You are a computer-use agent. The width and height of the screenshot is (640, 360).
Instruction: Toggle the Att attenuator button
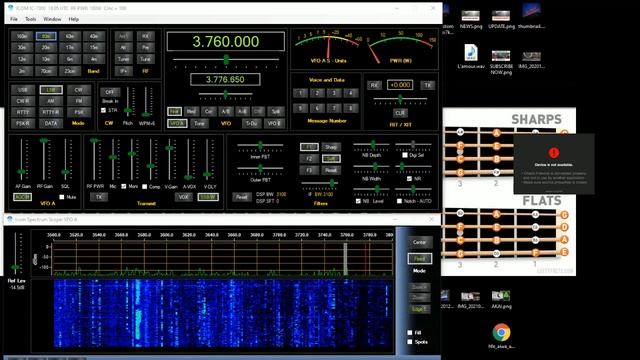(123, 47)
